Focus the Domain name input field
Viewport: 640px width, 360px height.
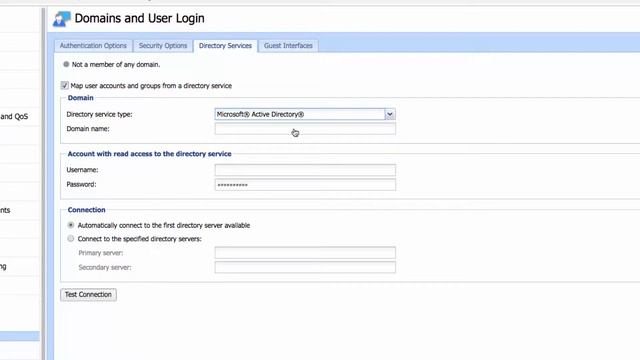click(x=305, y=129)
